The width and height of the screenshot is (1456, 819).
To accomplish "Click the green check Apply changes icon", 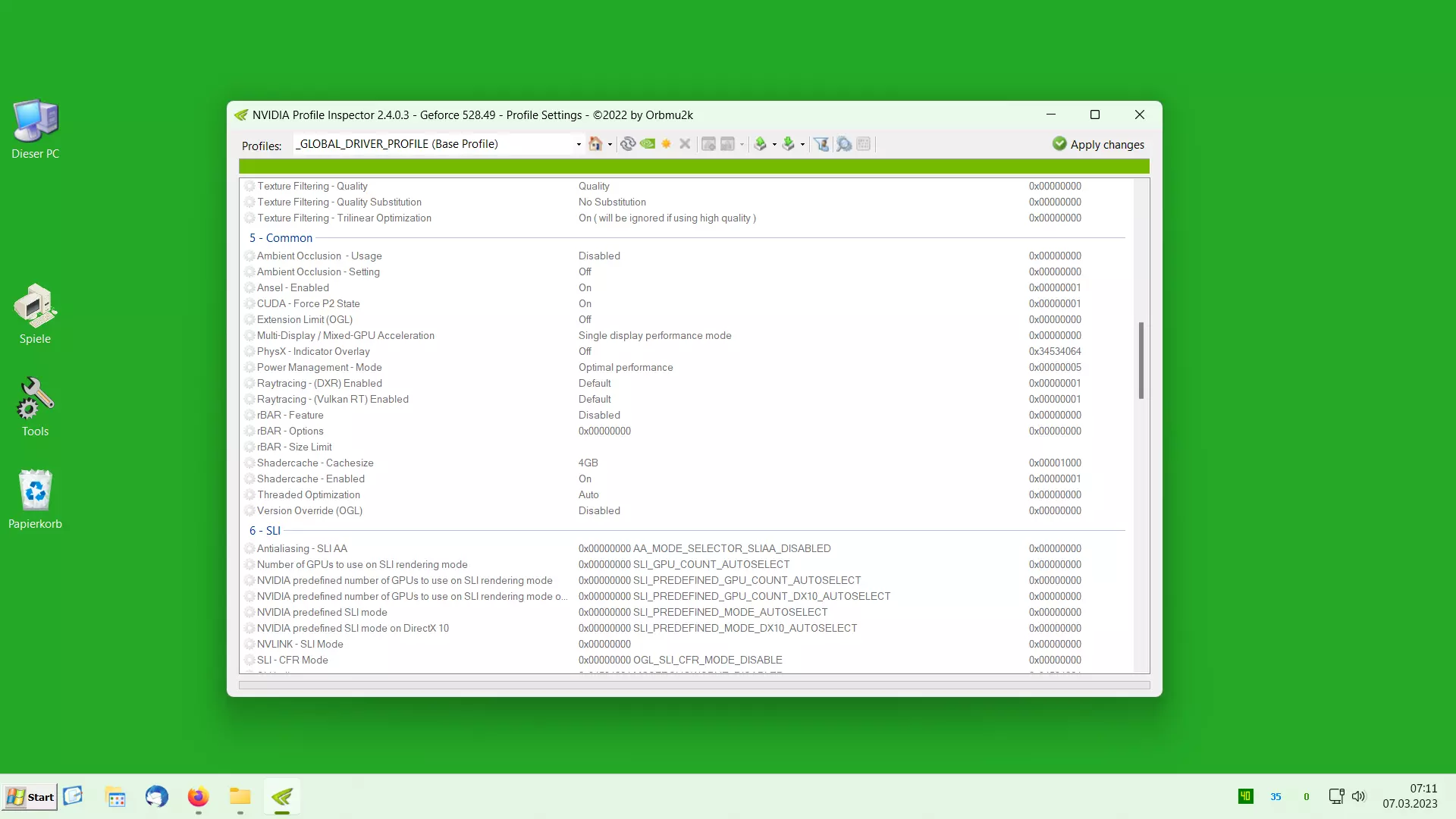I will tap(1059, 143).
